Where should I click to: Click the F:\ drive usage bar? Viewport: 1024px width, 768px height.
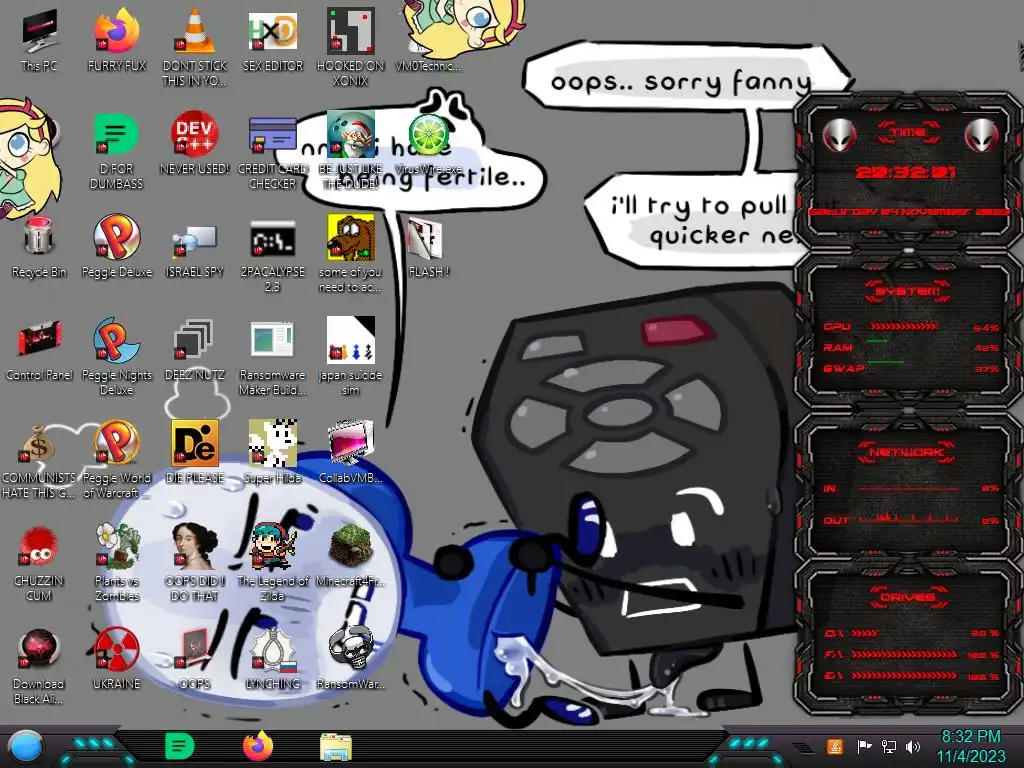904,654
